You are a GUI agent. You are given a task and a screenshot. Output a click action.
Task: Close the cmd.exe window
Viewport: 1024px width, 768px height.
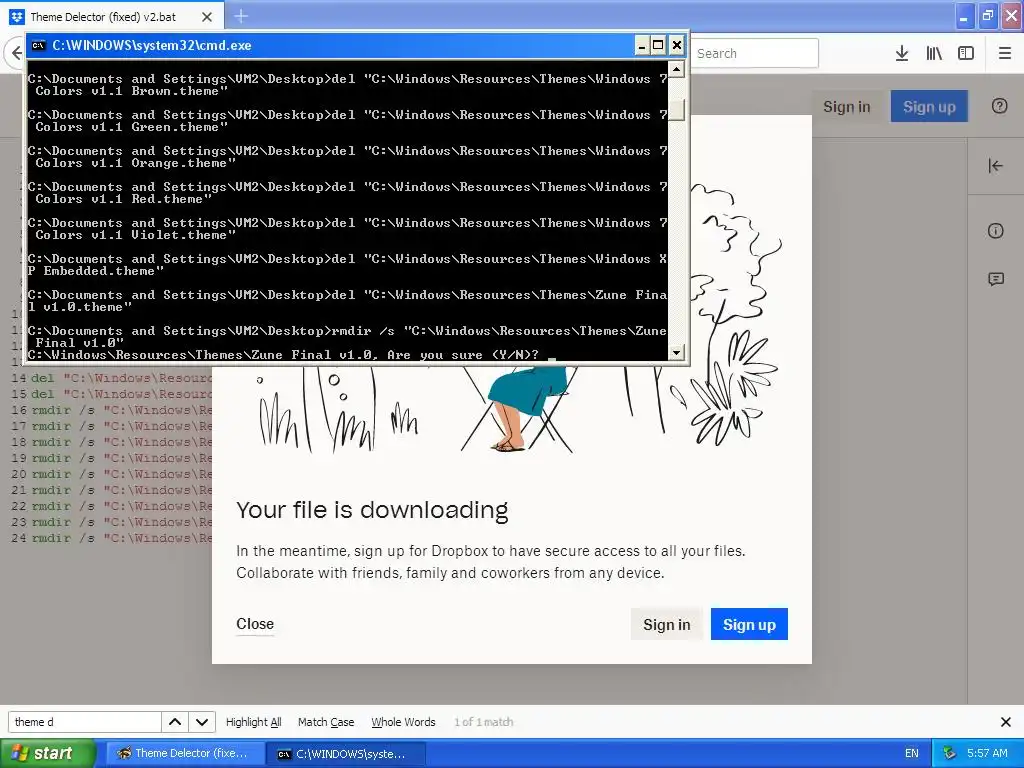pos(677,45)
